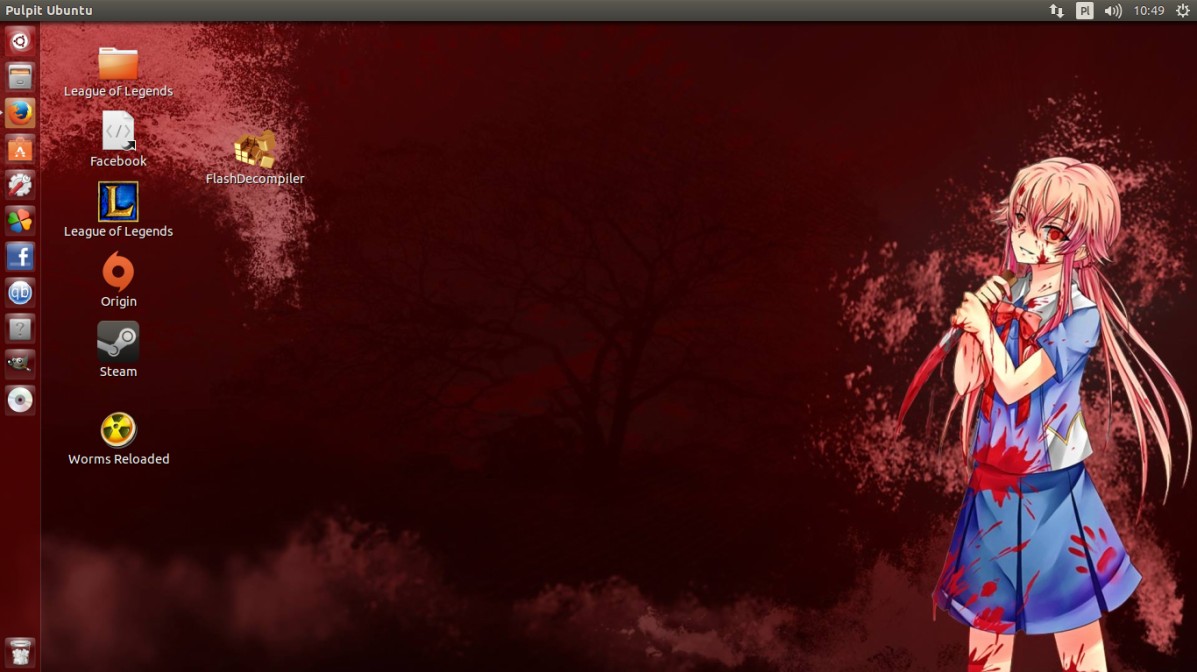
Task: Launch qBittorrent from the launcher
Action: [20, 292]
